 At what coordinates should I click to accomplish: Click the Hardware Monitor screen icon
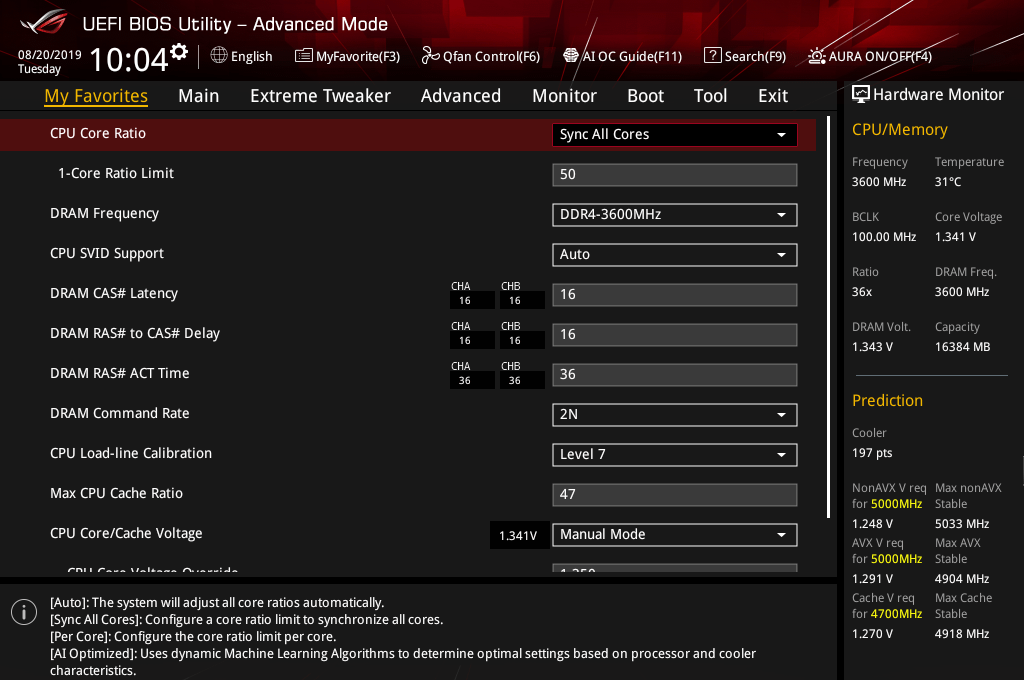click(861, 95)
